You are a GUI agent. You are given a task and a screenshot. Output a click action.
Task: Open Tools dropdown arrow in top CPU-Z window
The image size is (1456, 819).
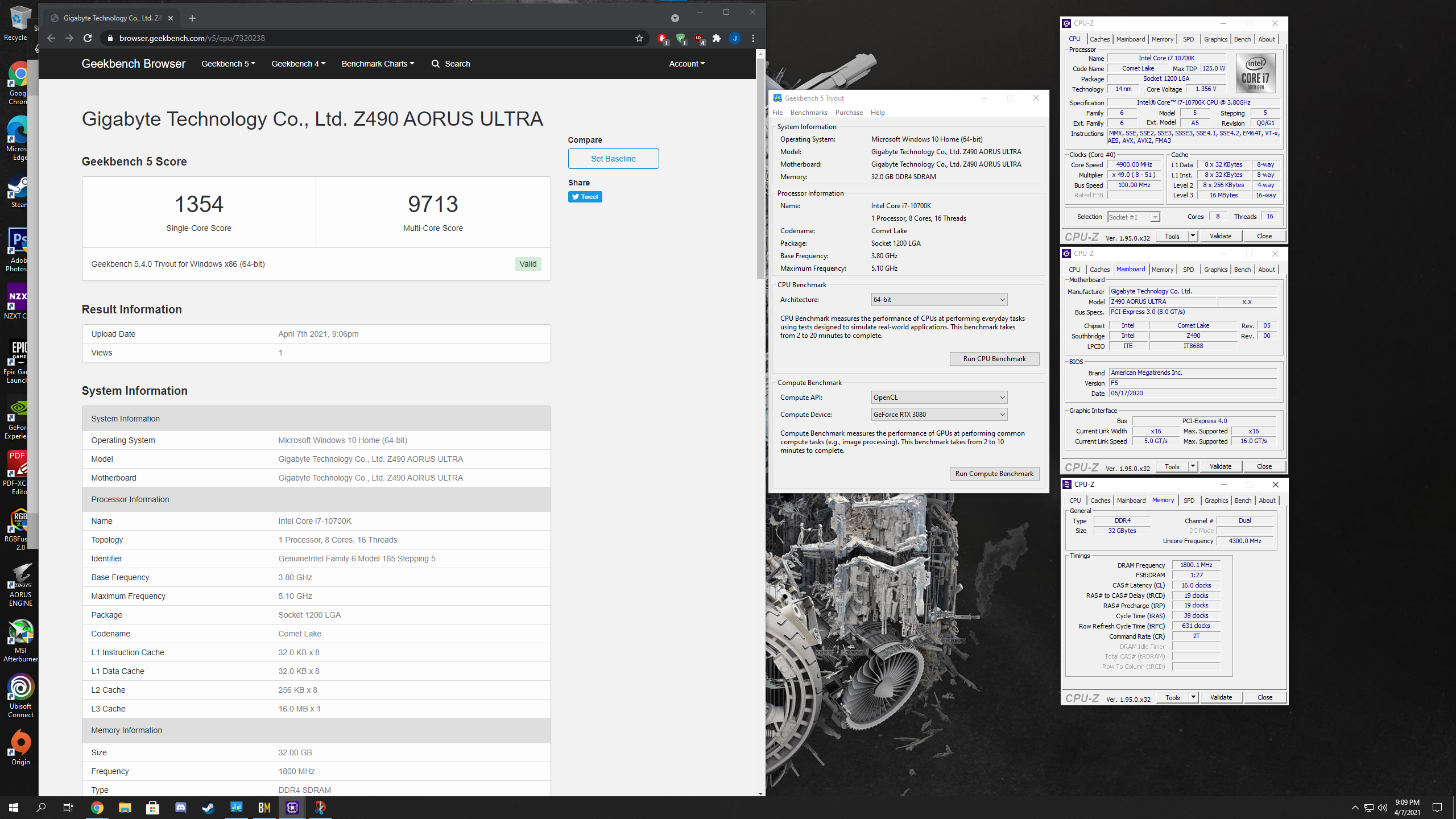1193,236
